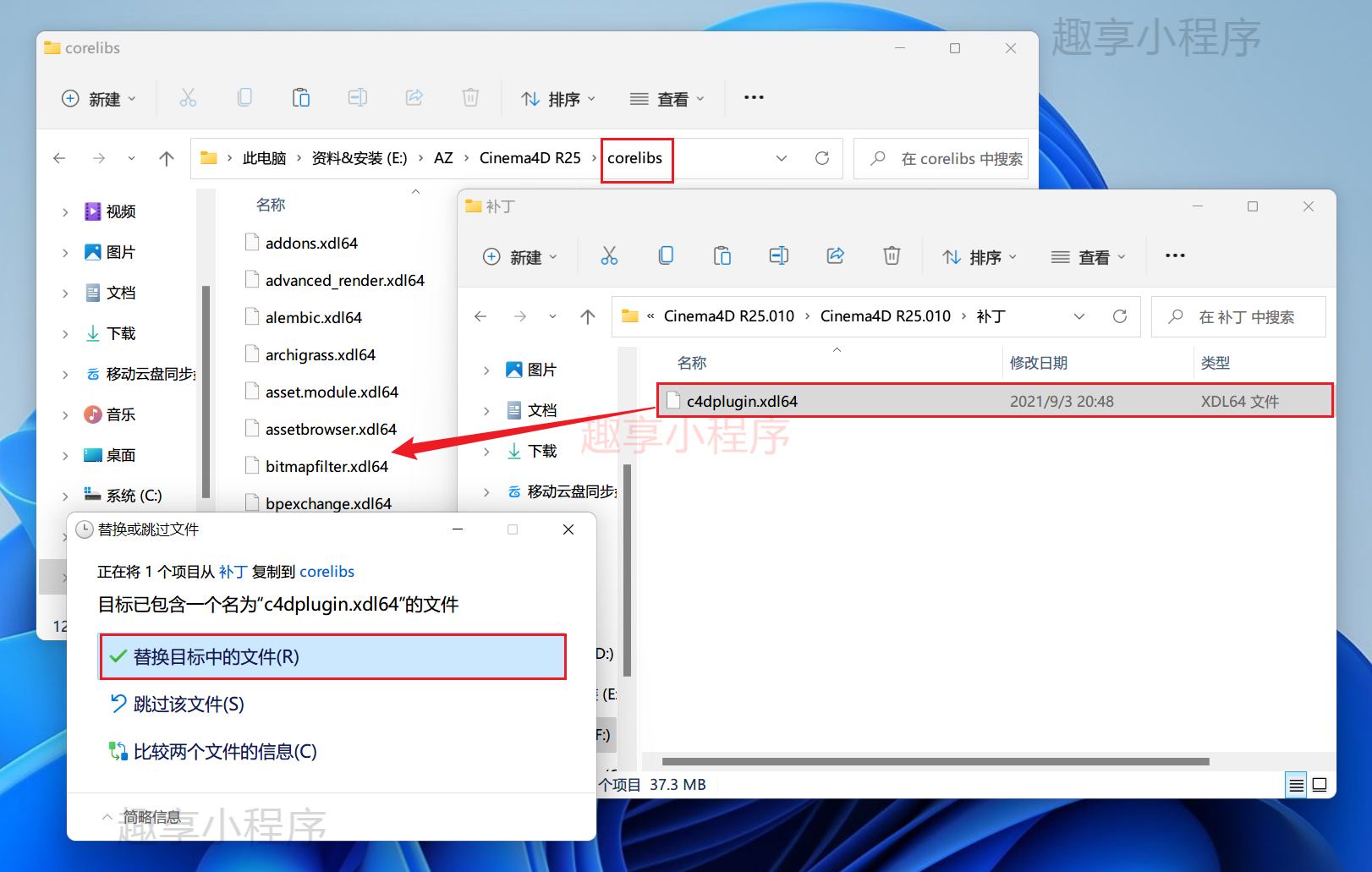Viewport: 1372px width, 872px height.
Task: Expand 音乐 tree node in corelibs sidebar
Action: pos(65,414)
